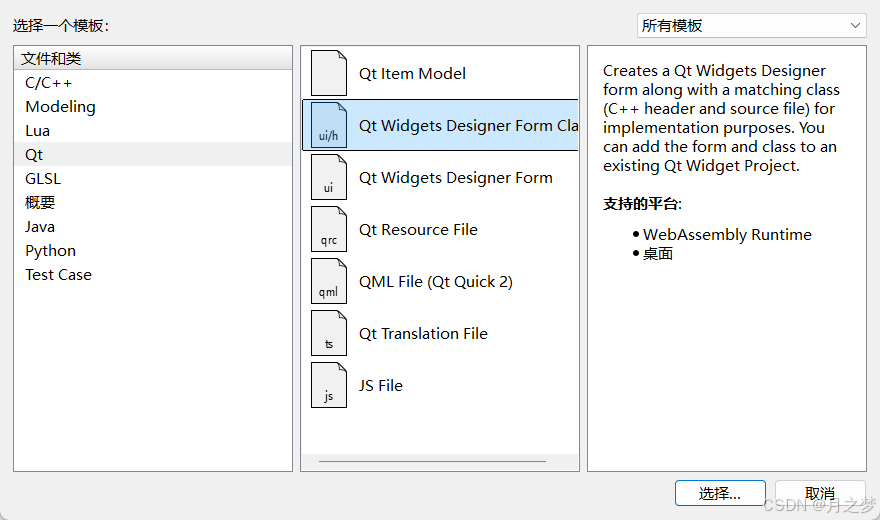Image resolution: width=880 pixels, height=520 pixels.
Task: Choose Qt Widgets Designer Form Class label
Action: (469, 126)
